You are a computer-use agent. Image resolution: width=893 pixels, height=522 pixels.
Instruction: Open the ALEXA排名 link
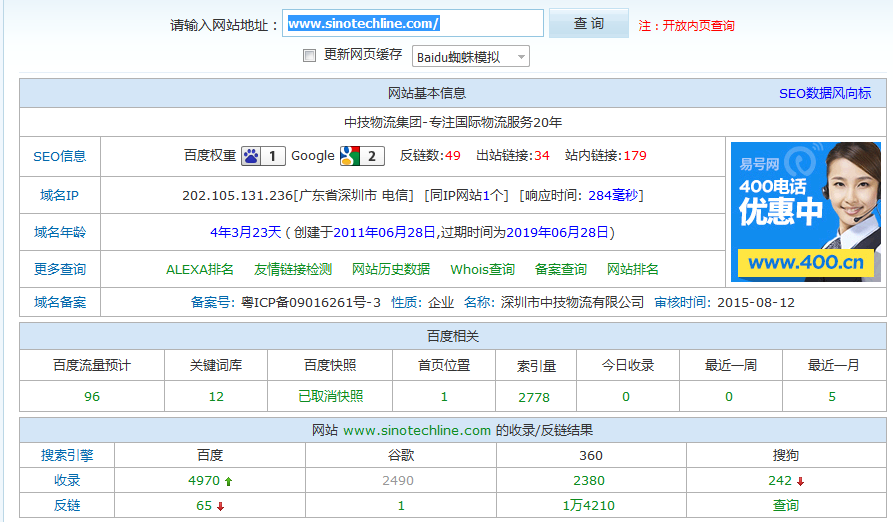(200, 269)
